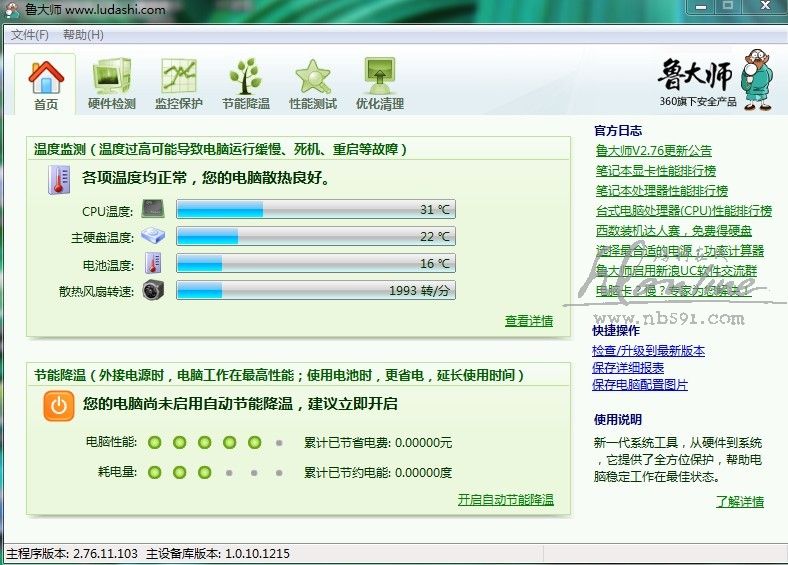Screen dimensions: 788x565
Task: Click the CPU chip icon beside CPU温度
Action: pos(153,210)
